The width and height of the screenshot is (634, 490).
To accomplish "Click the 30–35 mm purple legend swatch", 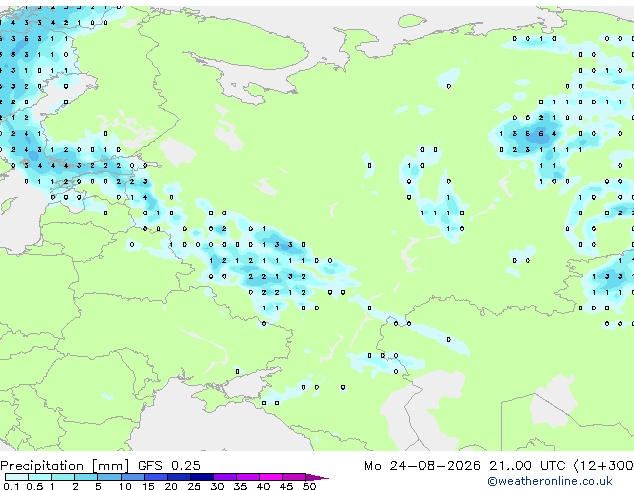I will click(225, 477).
